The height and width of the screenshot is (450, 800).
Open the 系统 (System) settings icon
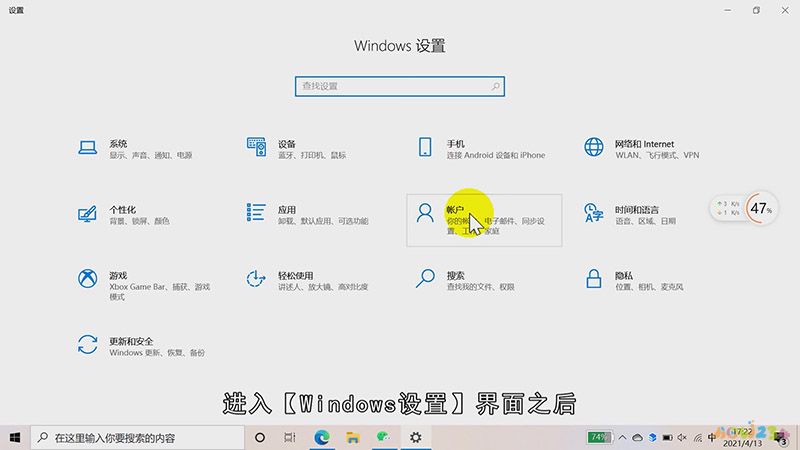pyautogui.click(x=88, y=147)
